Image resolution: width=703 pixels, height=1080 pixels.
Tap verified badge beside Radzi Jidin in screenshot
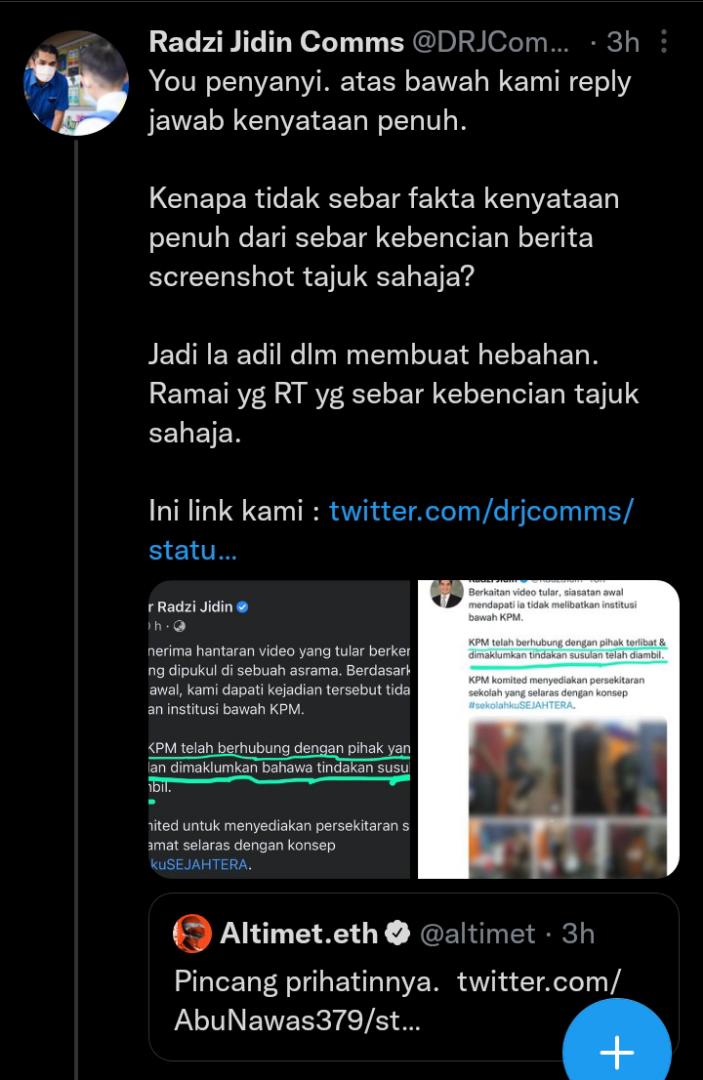tap(242, 607)
